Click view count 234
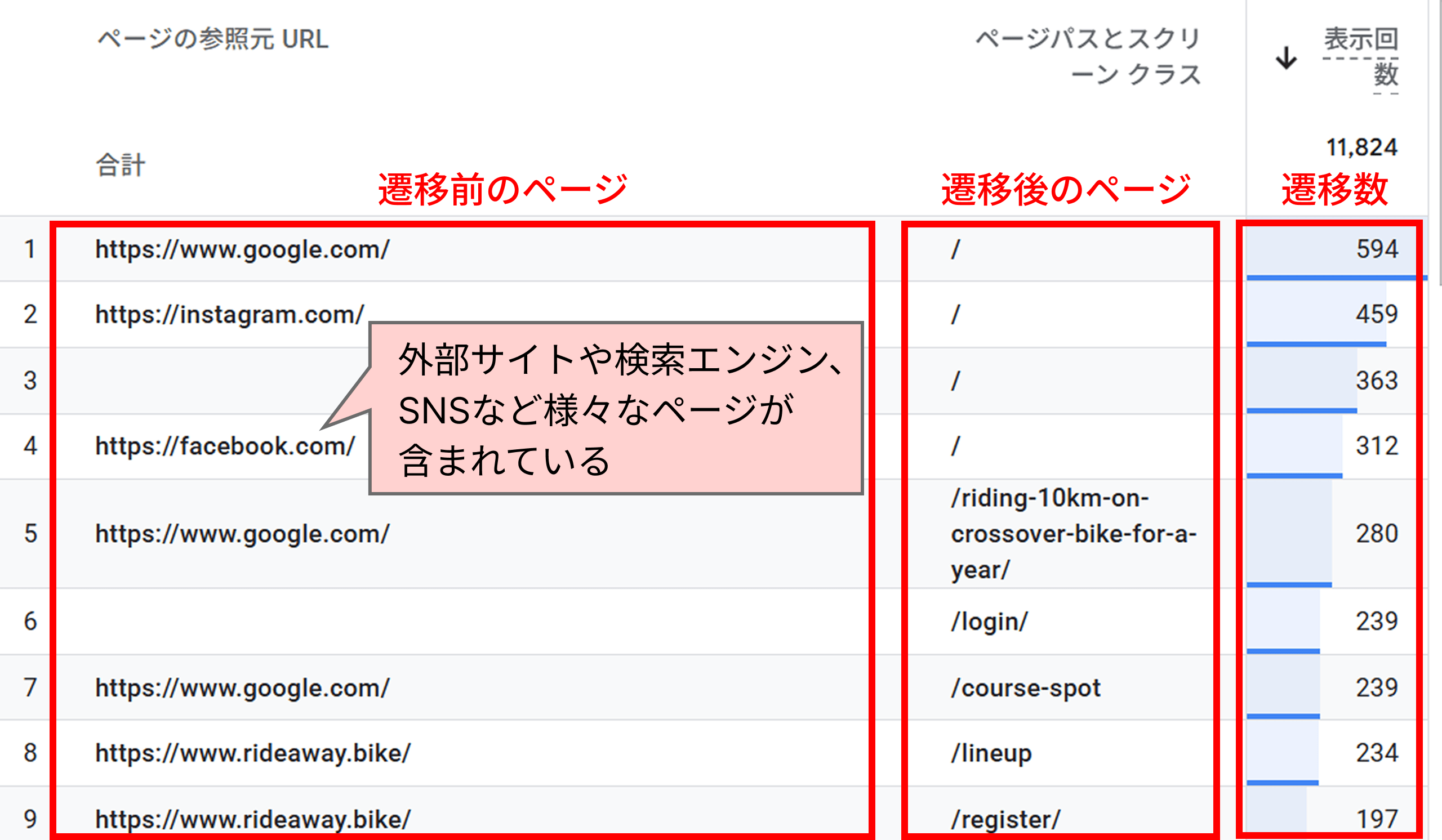The width and height of the screenshot is (1442, 840). (x=1377, y=753)
